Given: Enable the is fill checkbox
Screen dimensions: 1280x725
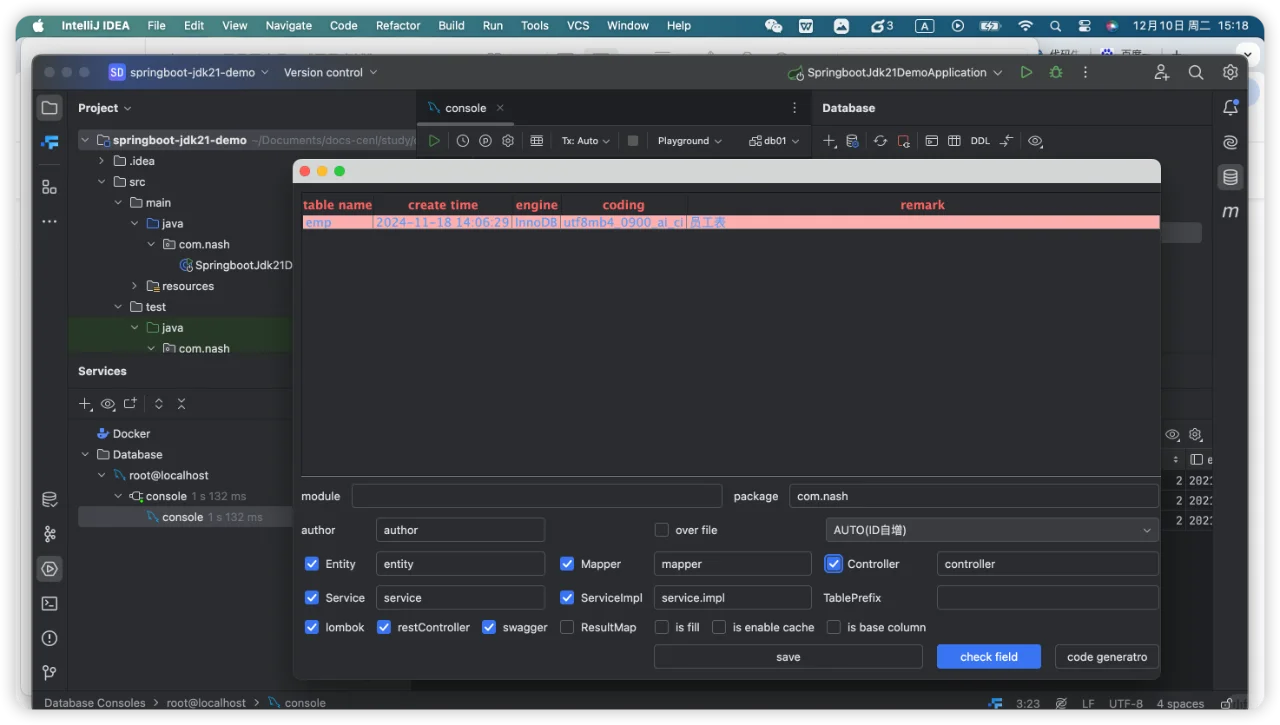Looking at the screenshot, I should click(661, 627).
